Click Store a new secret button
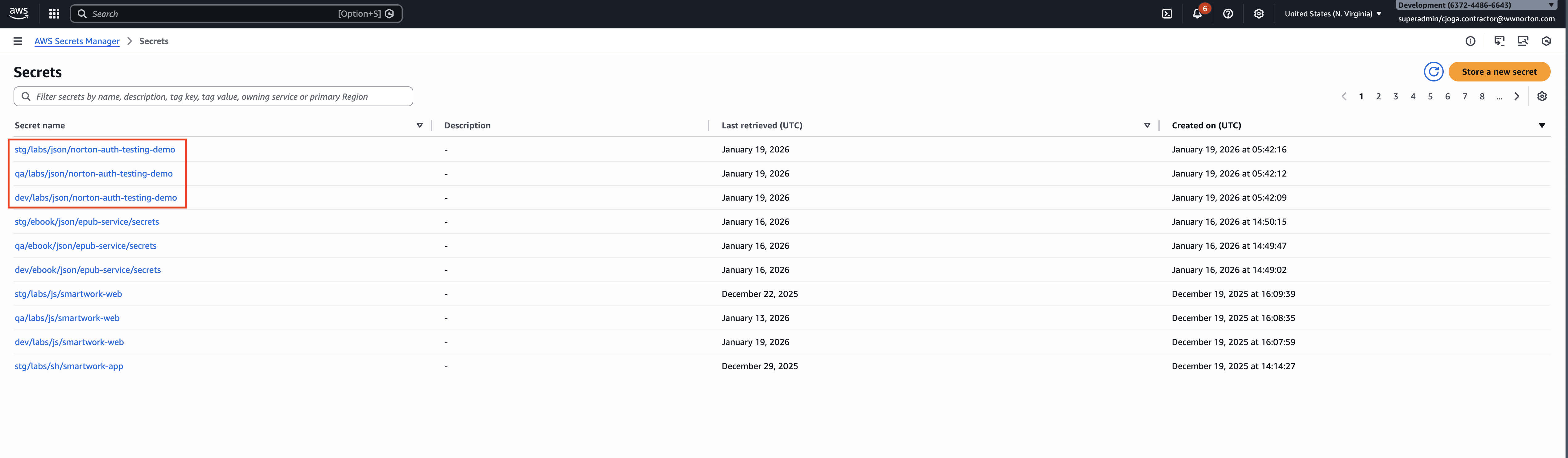Image resolution: width=1568 pixels, height=458 pixels. click(1499, 72)
